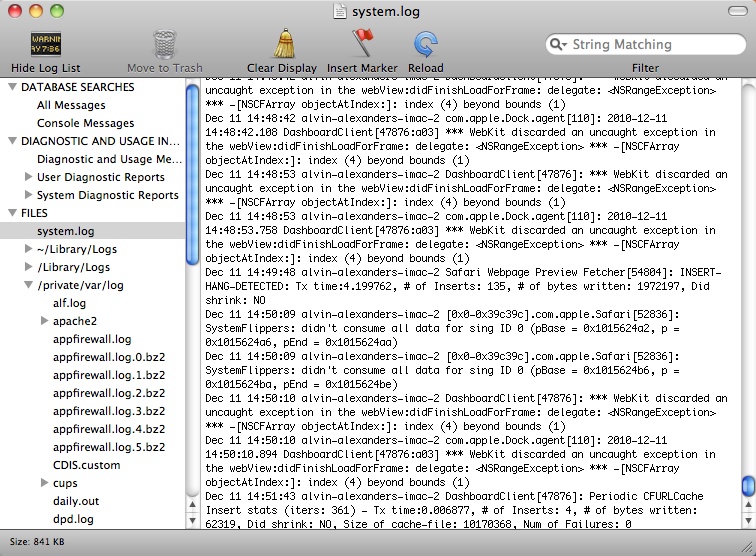Collapse the DIAGNOSTIC AND USAGE section
Image resolution: width=756 pixels, height=556 pixels.
click(x=13, y=141)
